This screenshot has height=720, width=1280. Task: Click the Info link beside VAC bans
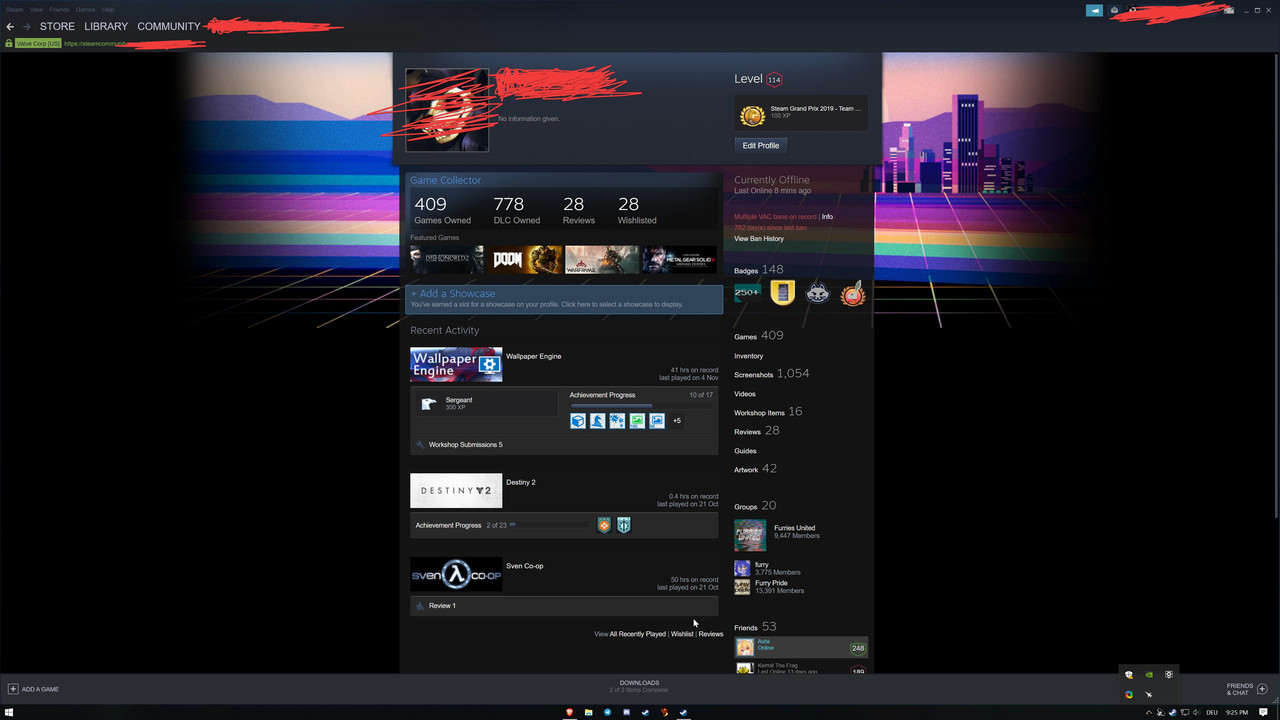(827, 217)
